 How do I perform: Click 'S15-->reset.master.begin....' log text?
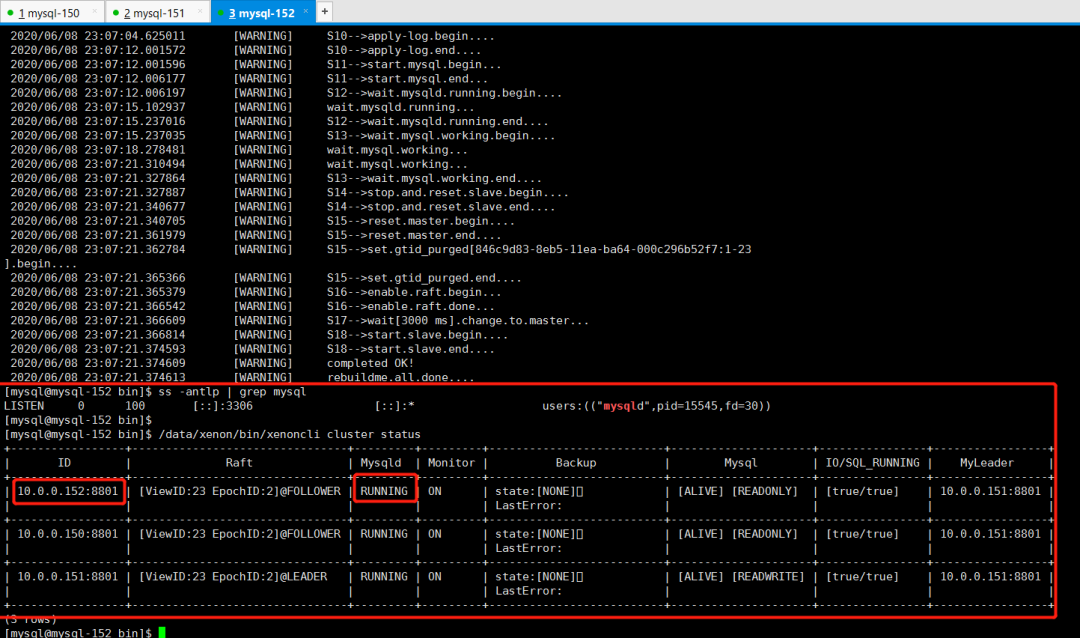[421, 221]
